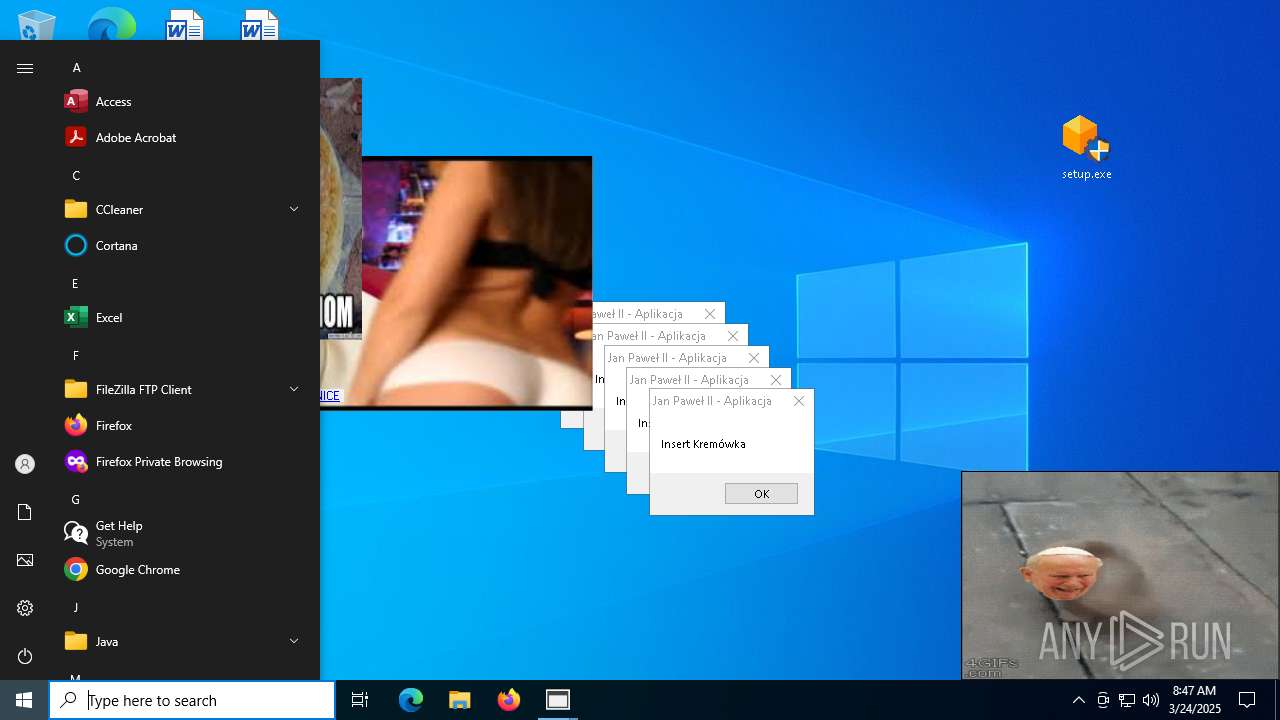Open Settings gear in the Start sidebar
Screen dimensions: 1280x720
pyautogui.click(x=25, y=608)
